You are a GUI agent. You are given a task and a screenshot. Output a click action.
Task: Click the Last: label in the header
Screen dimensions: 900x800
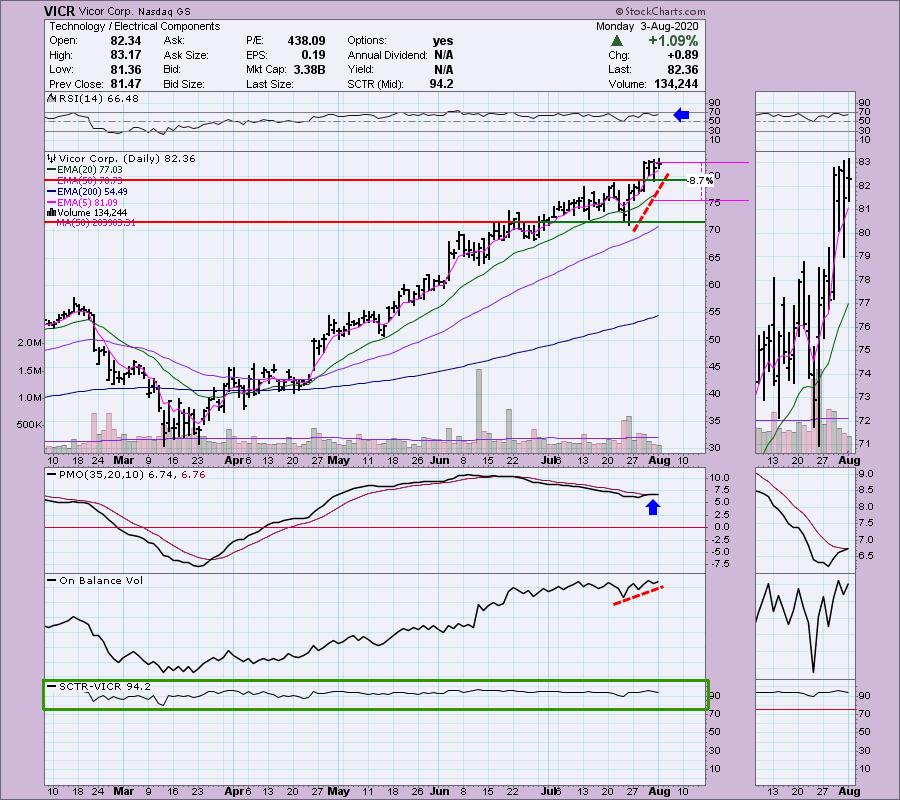(619, 69)
